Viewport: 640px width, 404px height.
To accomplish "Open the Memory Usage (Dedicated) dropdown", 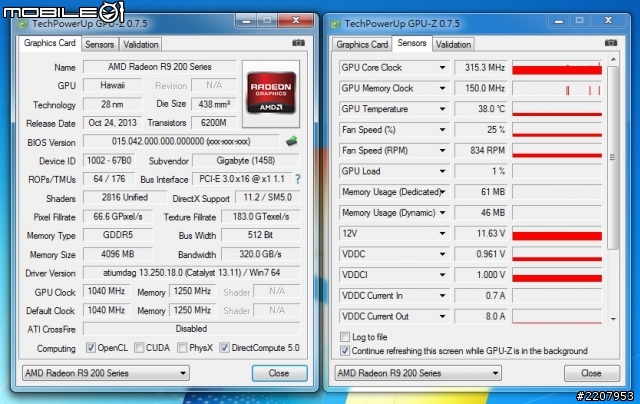I will pyautogui.click(x=443, y=192).
